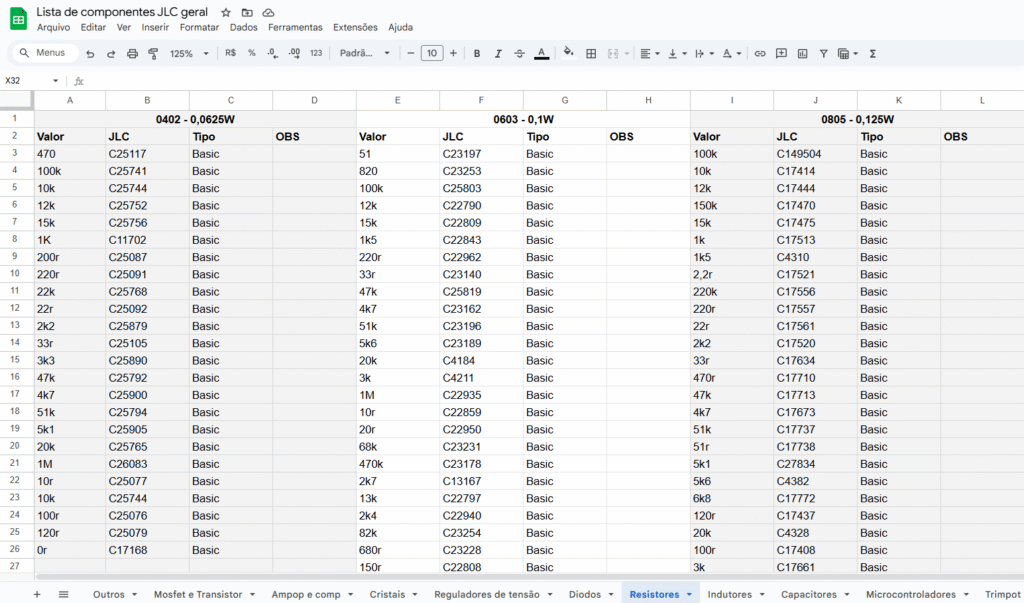The image size is (1024, 603).
Task: Open the Formatar menu
Action: [x=199, y=28]
